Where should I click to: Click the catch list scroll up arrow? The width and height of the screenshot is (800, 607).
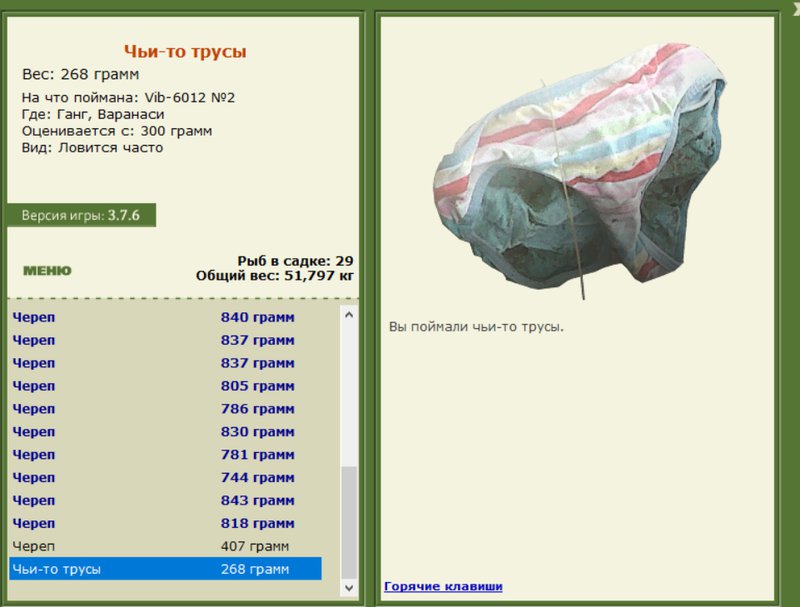tap(349, 315)
